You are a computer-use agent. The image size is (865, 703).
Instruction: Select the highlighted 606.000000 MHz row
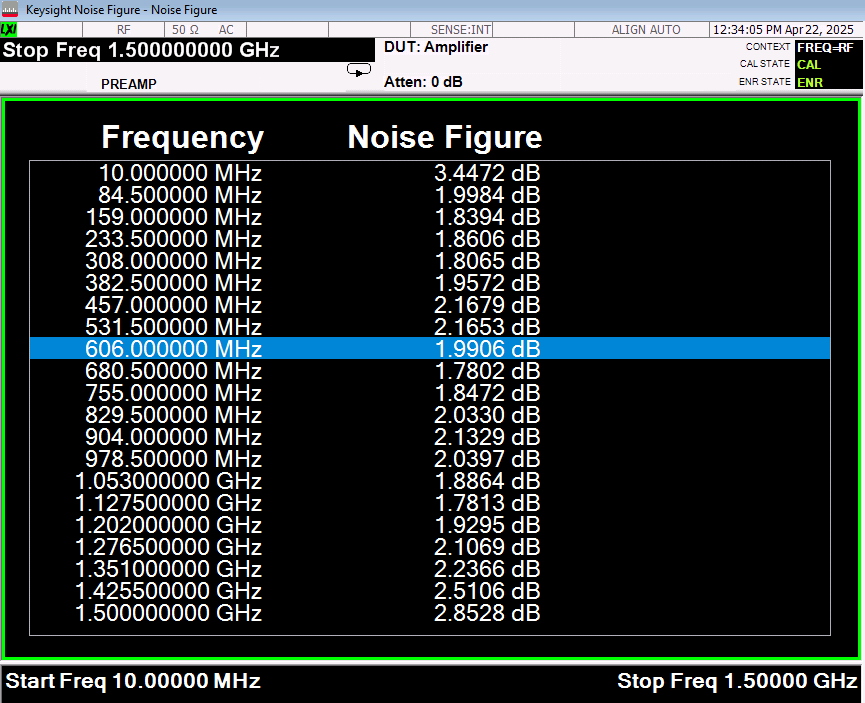click(x=430, y=348)
